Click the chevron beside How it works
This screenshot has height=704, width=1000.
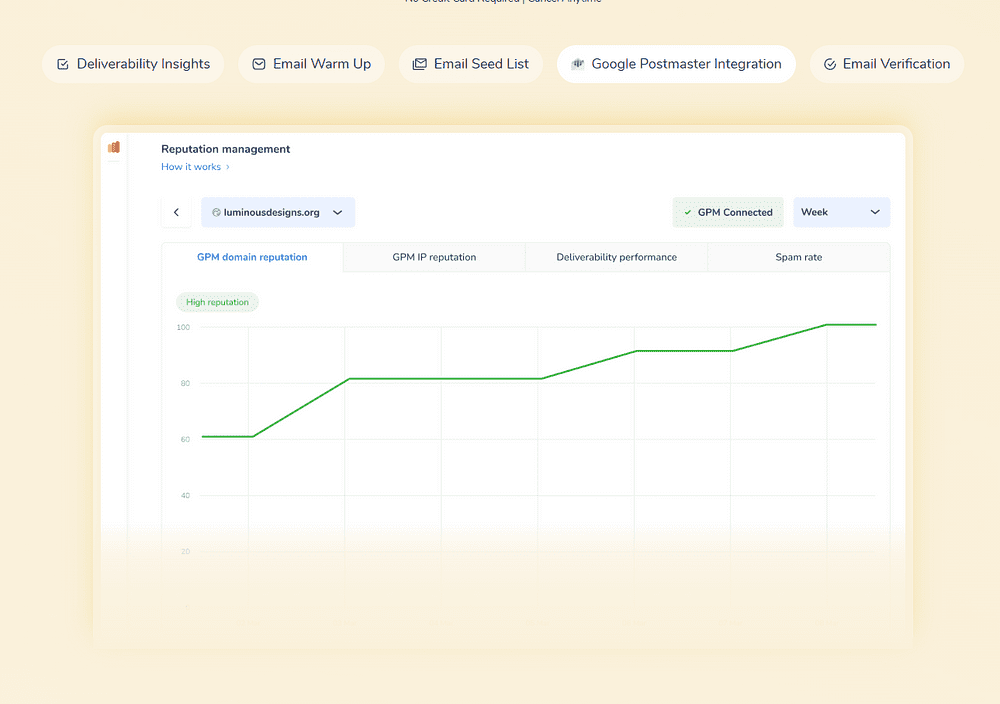228,167
